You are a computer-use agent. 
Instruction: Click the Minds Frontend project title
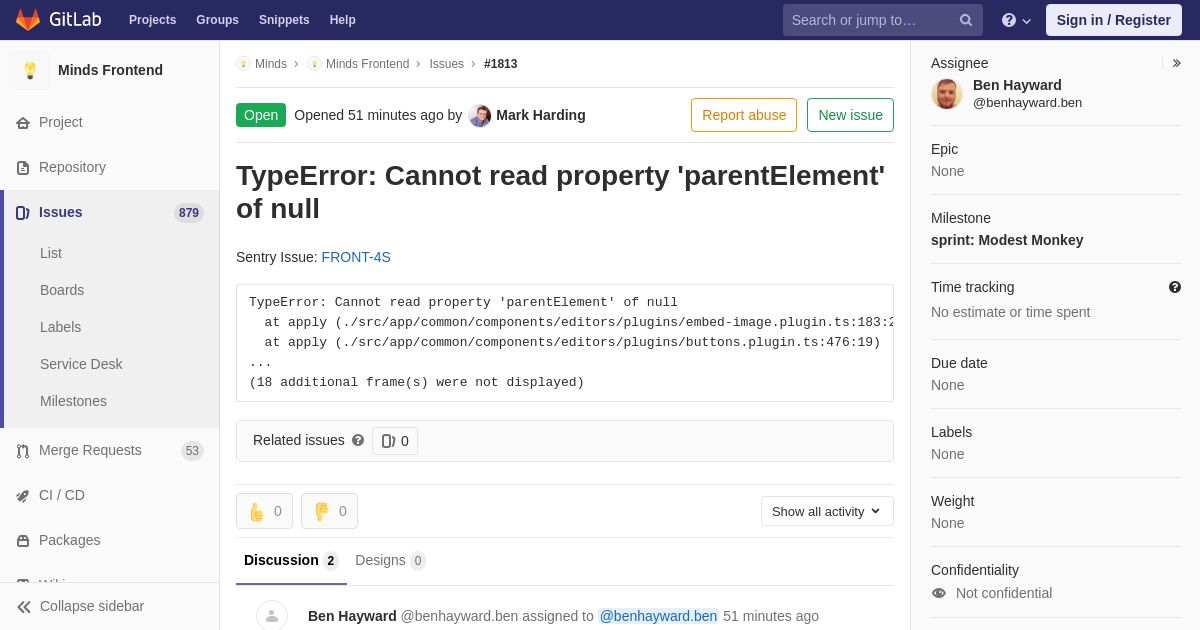110,70
